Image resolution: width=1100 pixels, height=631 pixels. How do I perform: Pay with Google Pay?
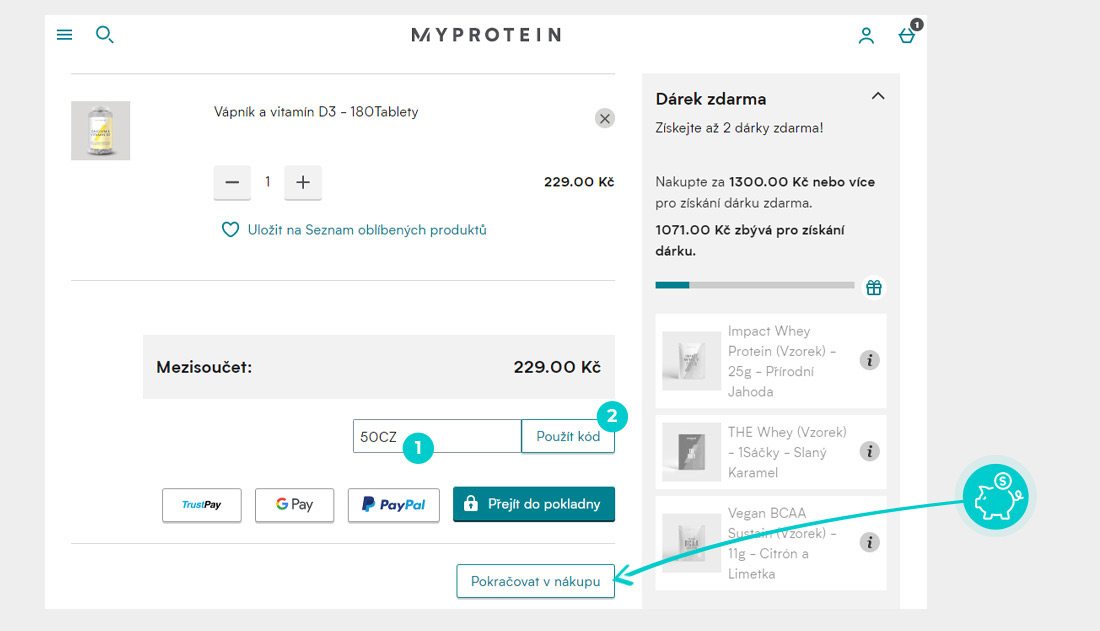(x=295, y=505)
